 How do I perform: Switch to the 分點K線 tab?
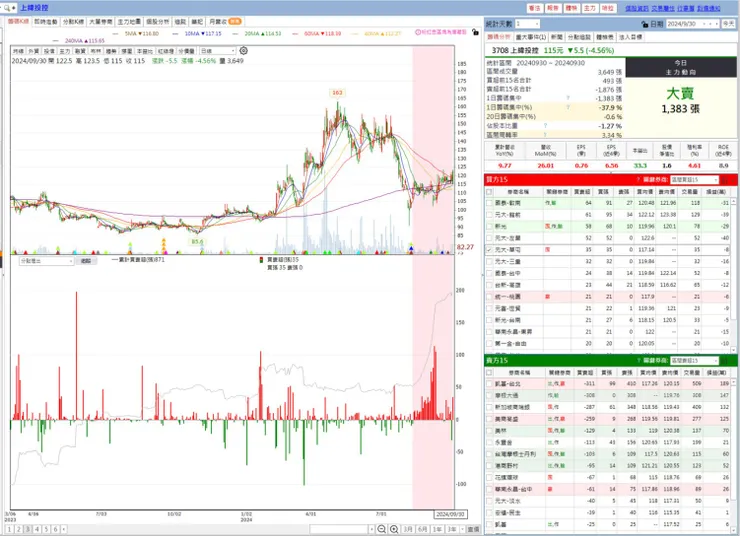(73, 22)
